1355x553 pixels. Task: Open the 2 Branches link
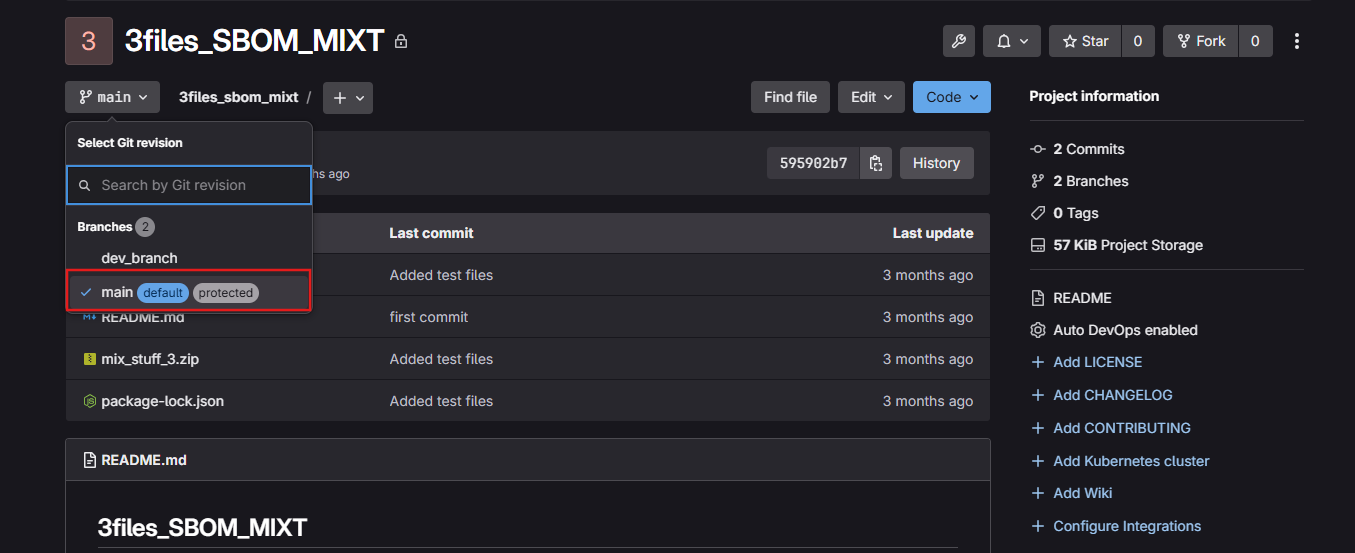(x=1090, y=181)
